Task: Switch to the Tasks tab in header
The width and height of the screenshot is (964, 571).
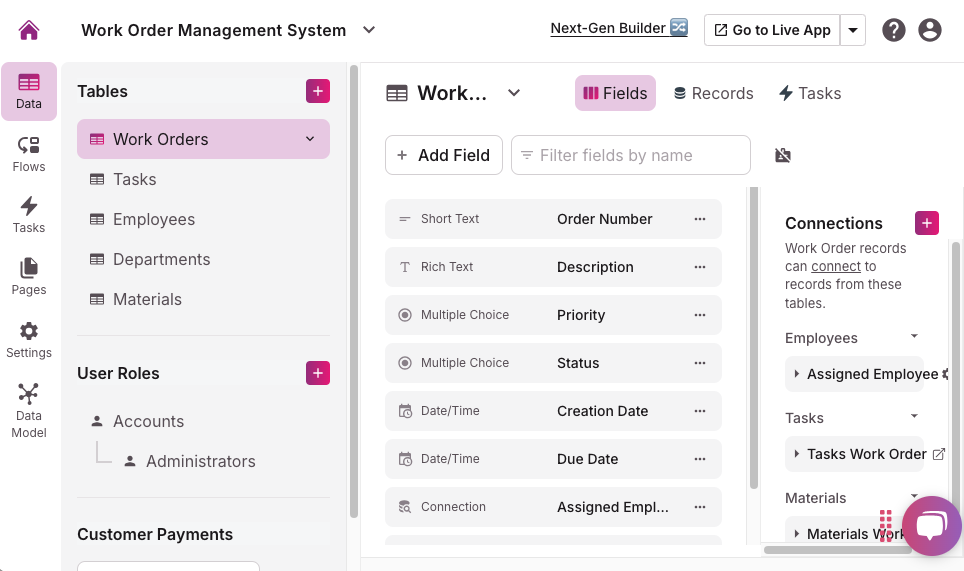Action: tap(809, 93)
